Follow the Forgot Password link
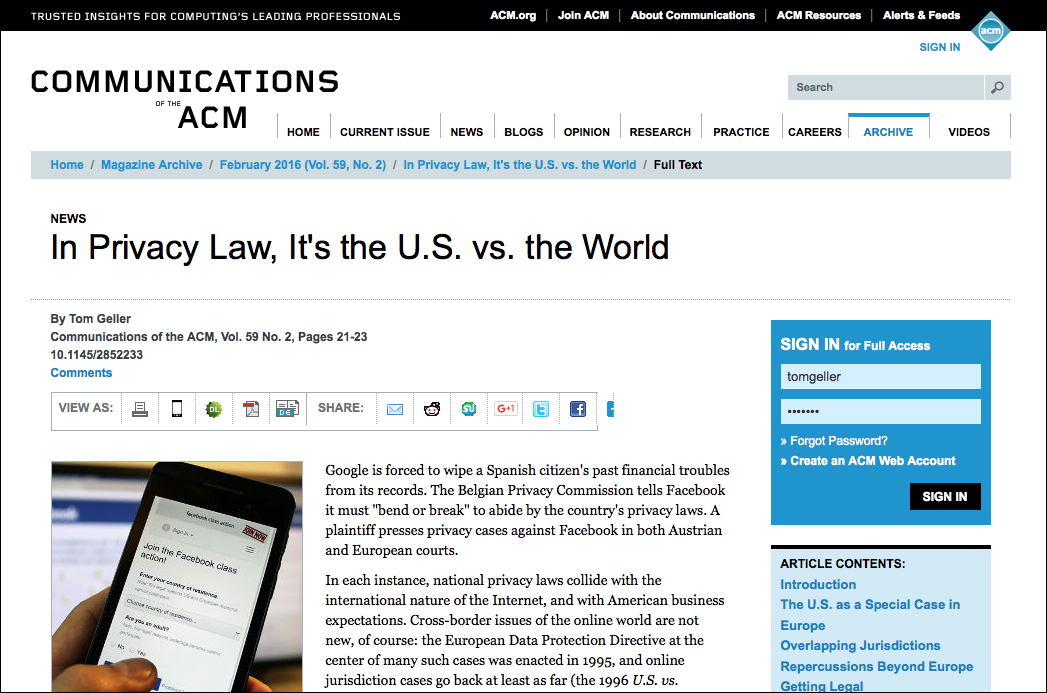 point(838,441)
